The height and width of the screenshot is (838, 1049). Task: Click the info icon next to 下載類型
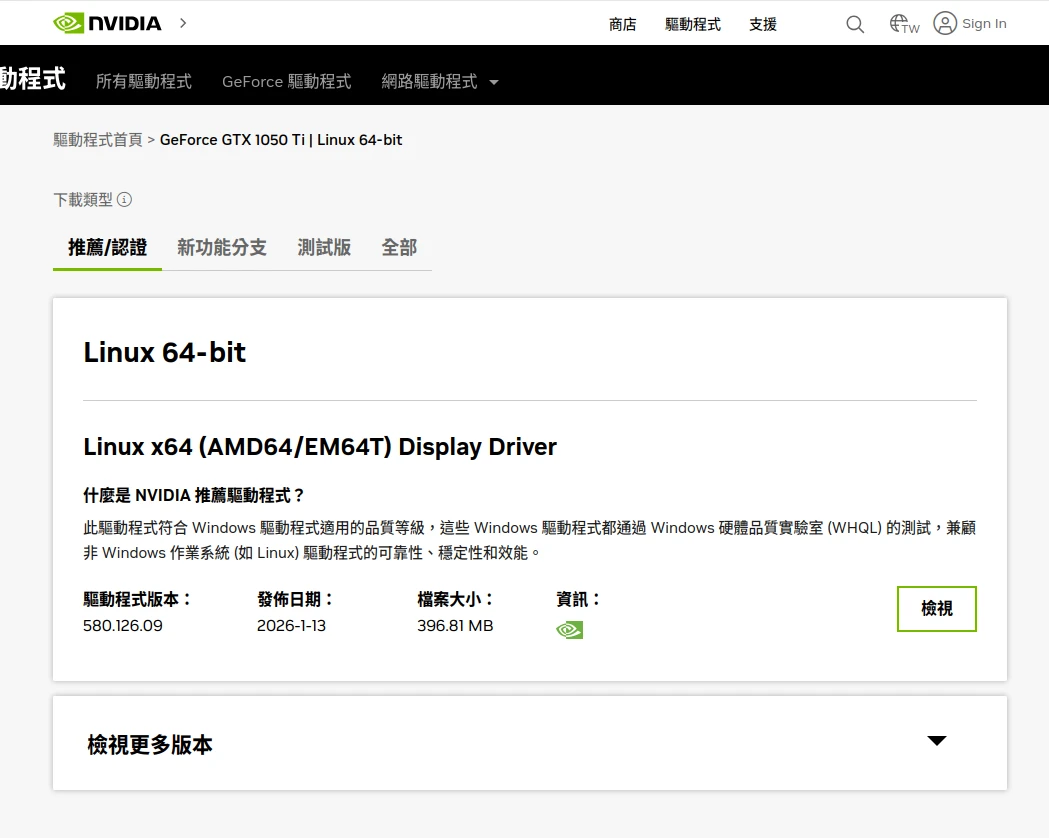[124, 199]
